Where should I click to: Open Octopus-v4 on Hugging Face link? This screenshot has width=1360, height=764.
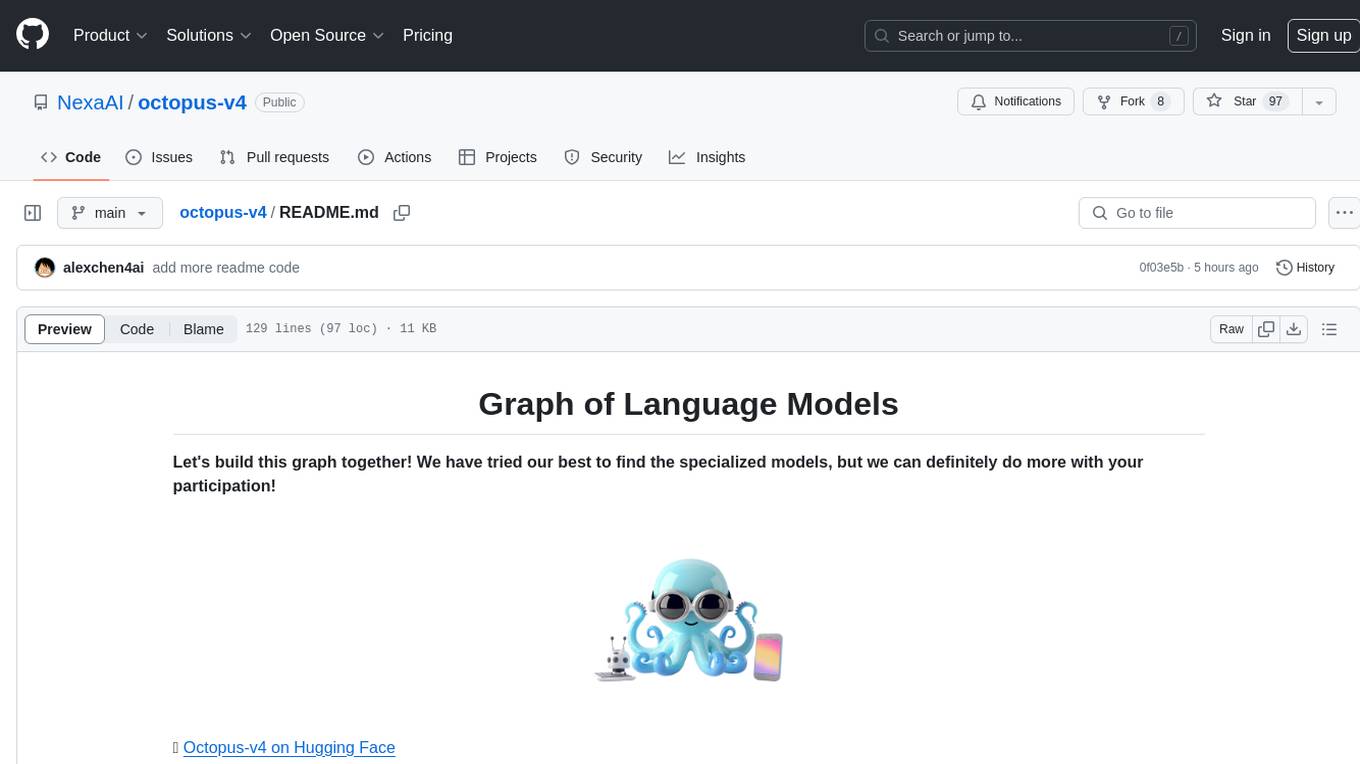click(x=289, y=747)
